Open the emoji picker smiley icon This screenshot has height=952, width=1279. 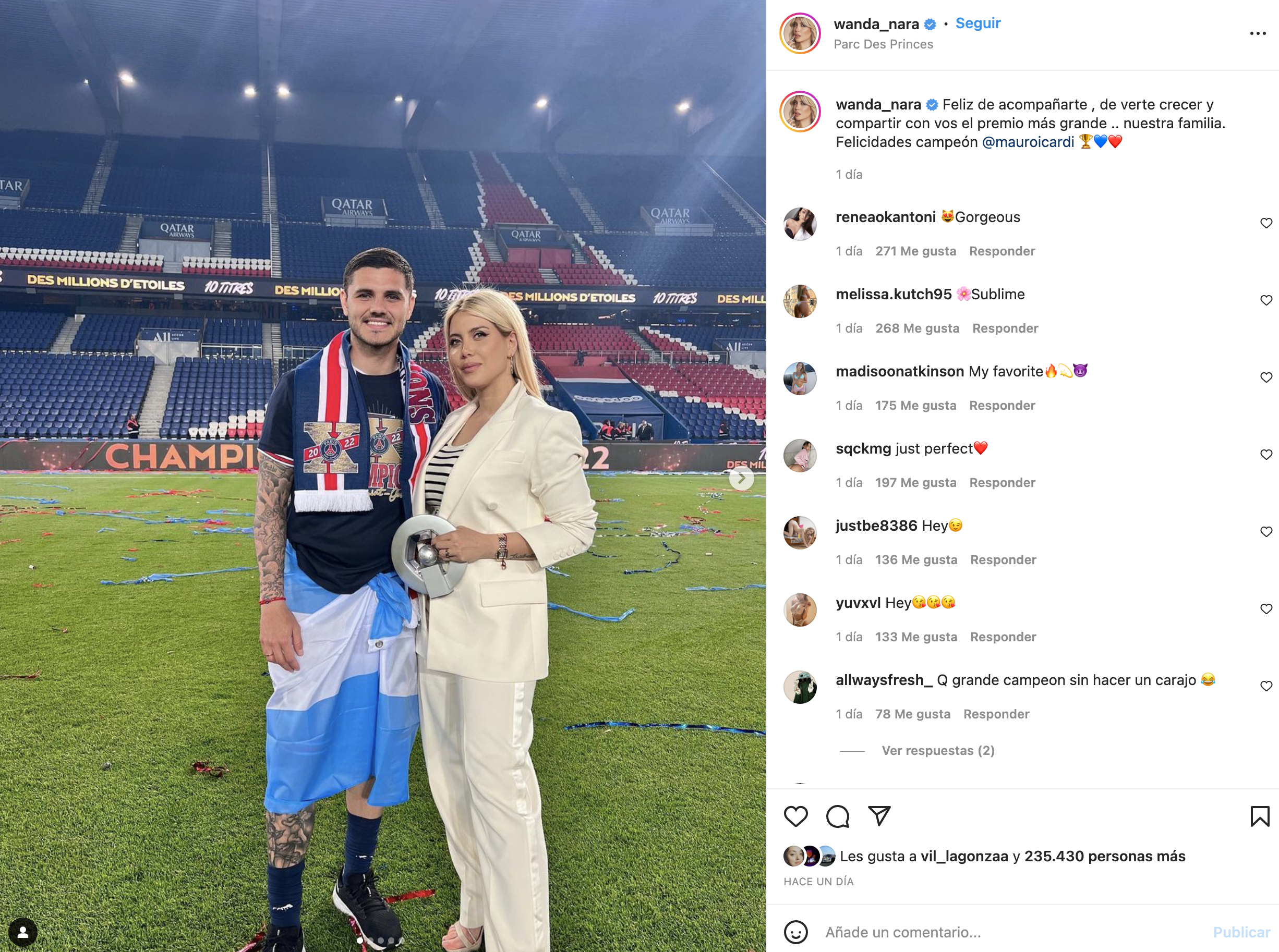(x=796, y=932)
